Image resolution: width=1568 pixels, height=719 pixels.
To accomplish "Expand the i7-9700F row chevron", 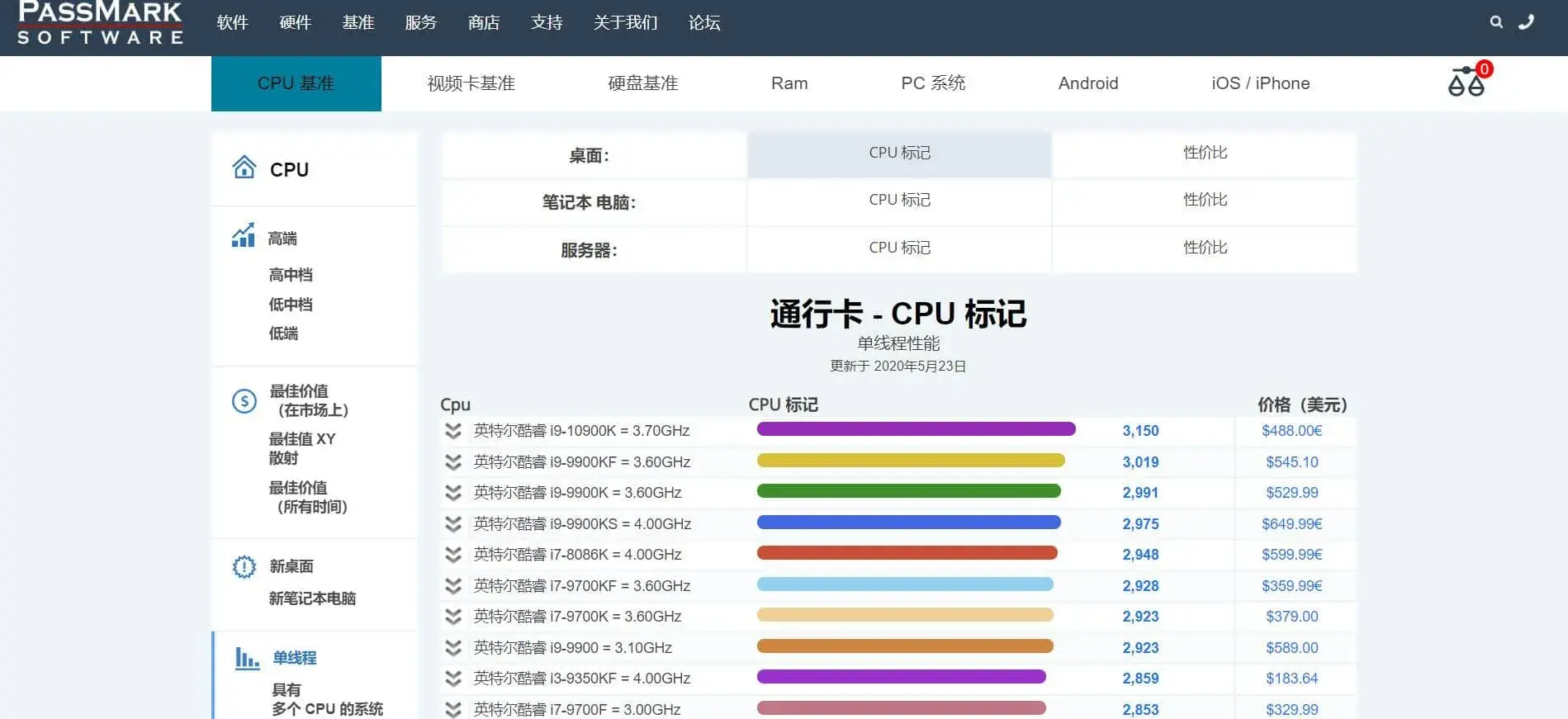I will tap(452, 709).
